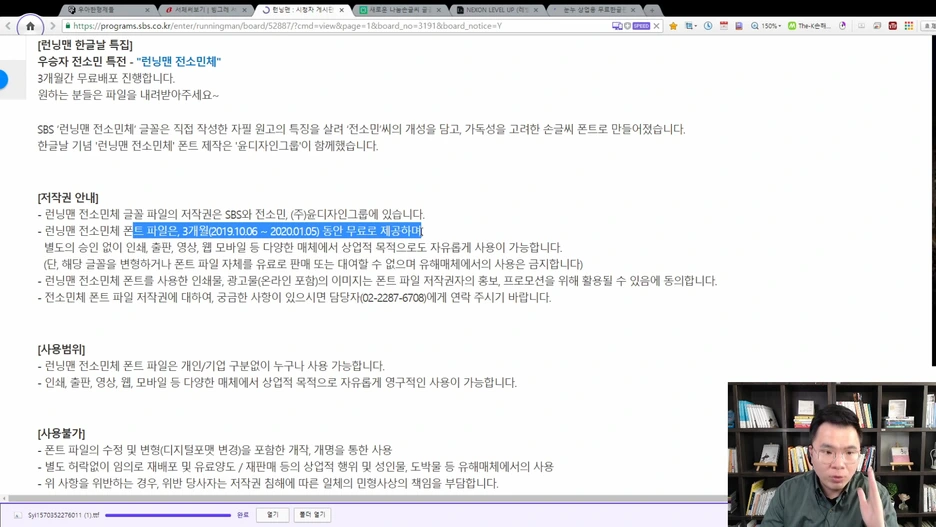Click the downloaded ttf file icon

point(17,515)
